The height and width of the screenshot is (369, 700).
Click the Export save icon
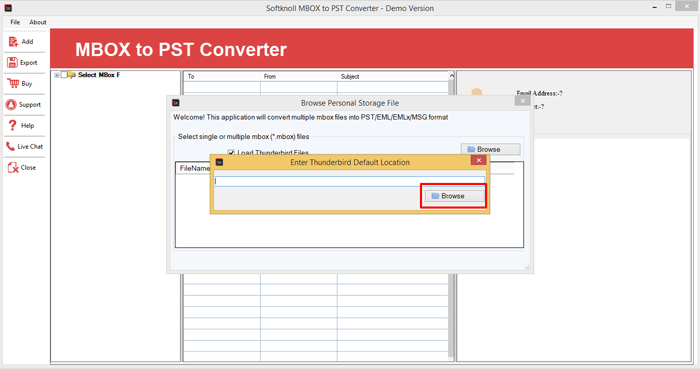tap(12, 62)
